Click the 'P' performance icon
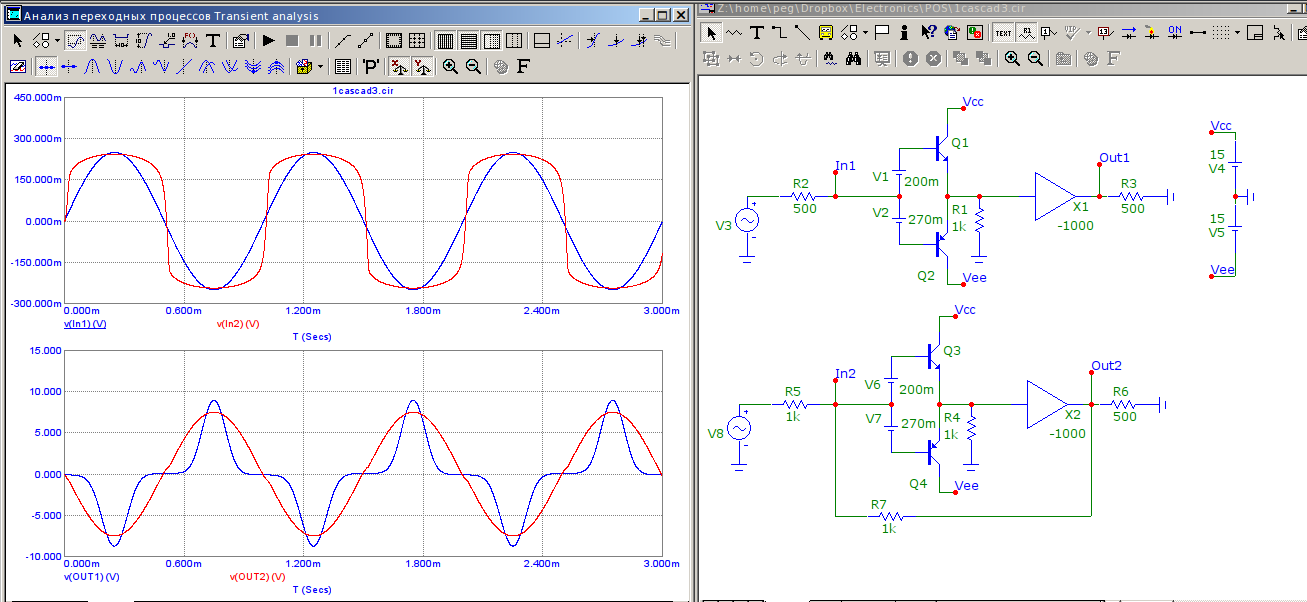1307x602 pixels. tap(371, 67)
